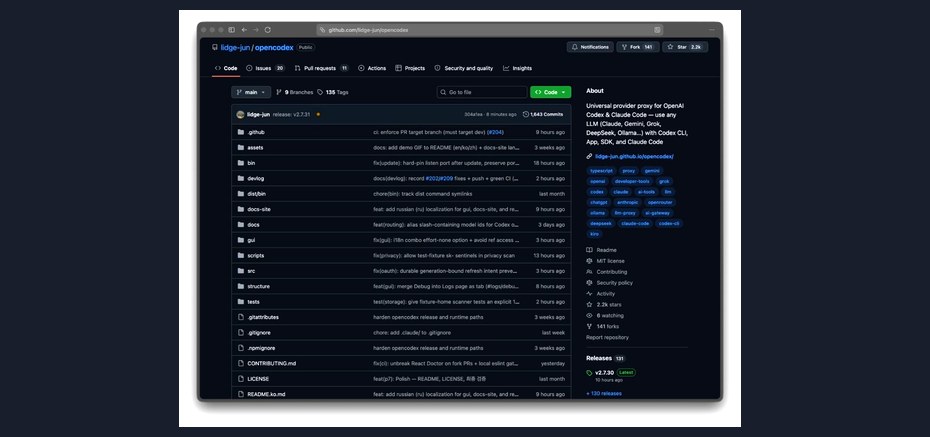930x437 pixels.
Task: Click the yellow pending status dot on latest commit
Action: coord(318,114)
